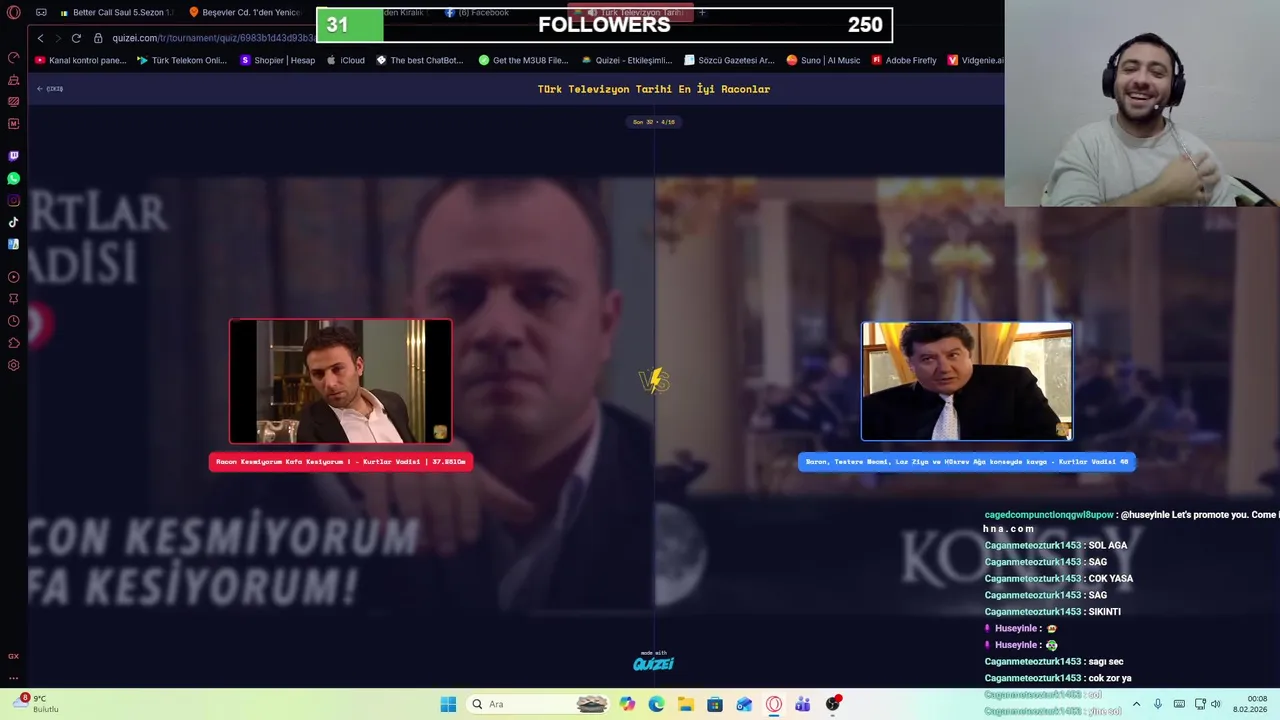
Task: Open sidebar Settings gear icon
Action: 14,365
